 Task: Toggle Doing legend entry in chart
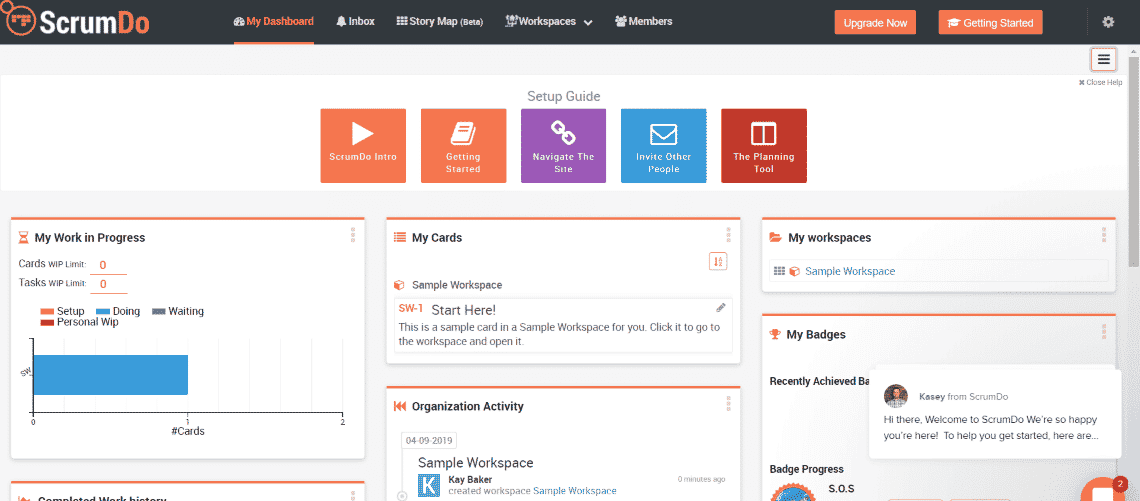118,311
